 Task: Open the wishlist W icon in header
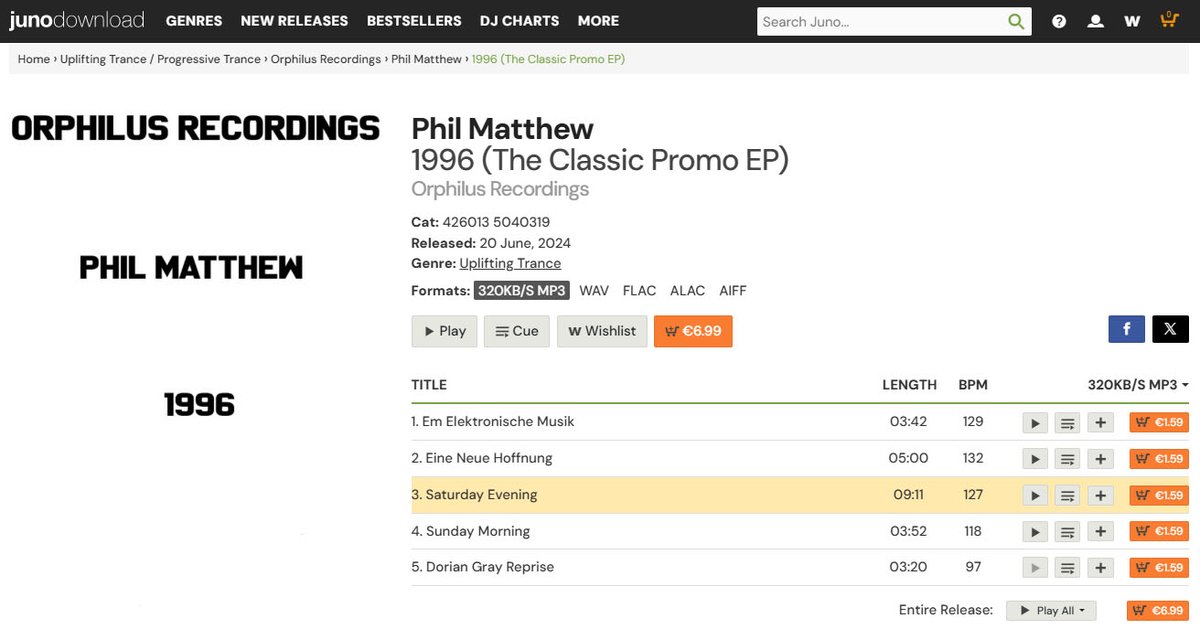coord(1132,21)
